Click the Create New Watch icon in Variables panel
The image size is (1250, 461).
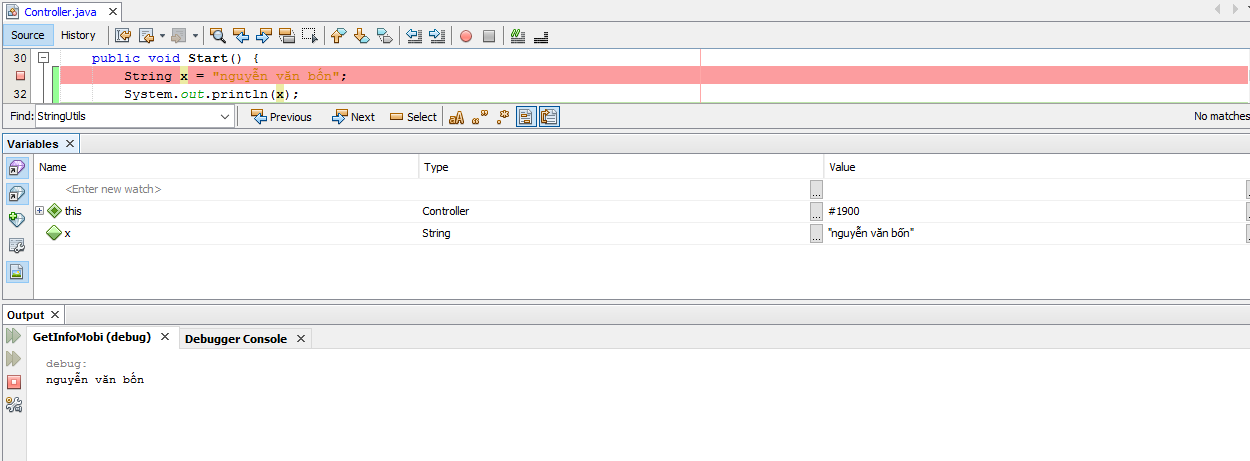click(x=18, y=219)
